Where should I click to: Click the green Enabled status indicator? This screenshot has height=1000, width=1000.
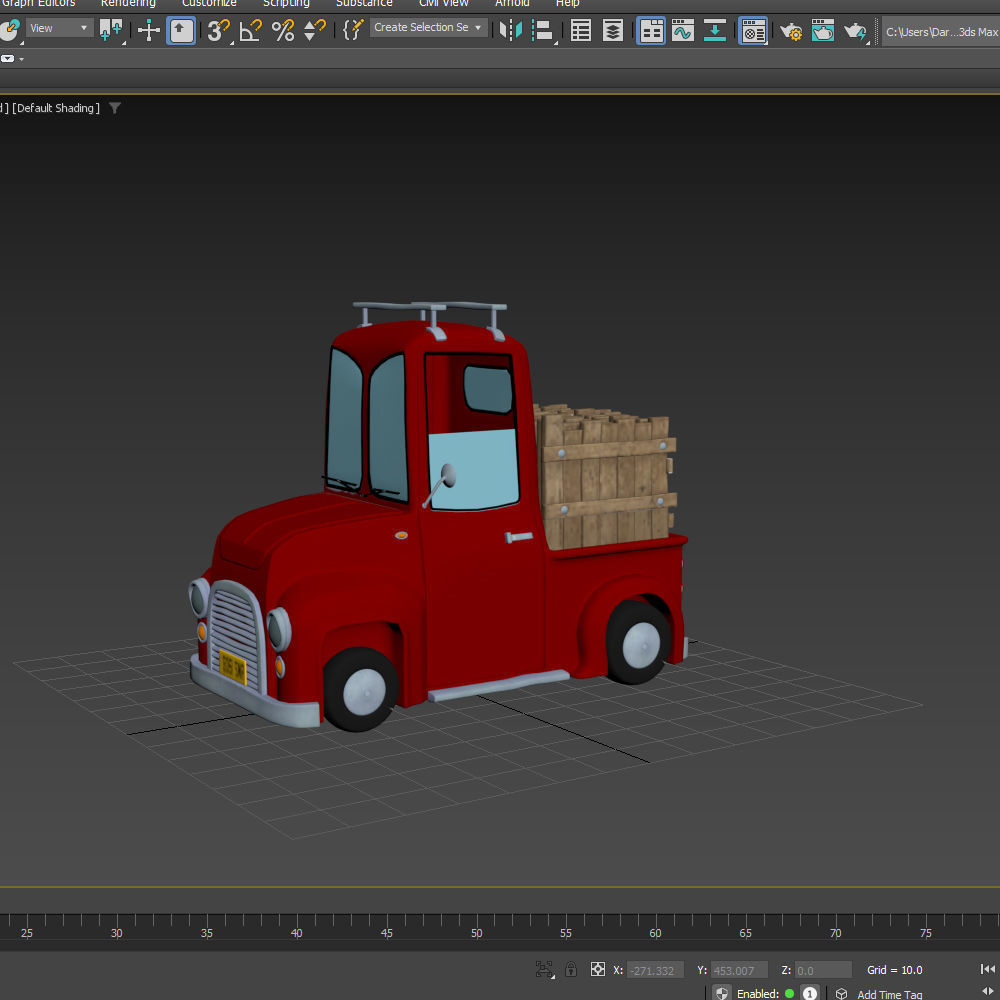tap(790, 994)
